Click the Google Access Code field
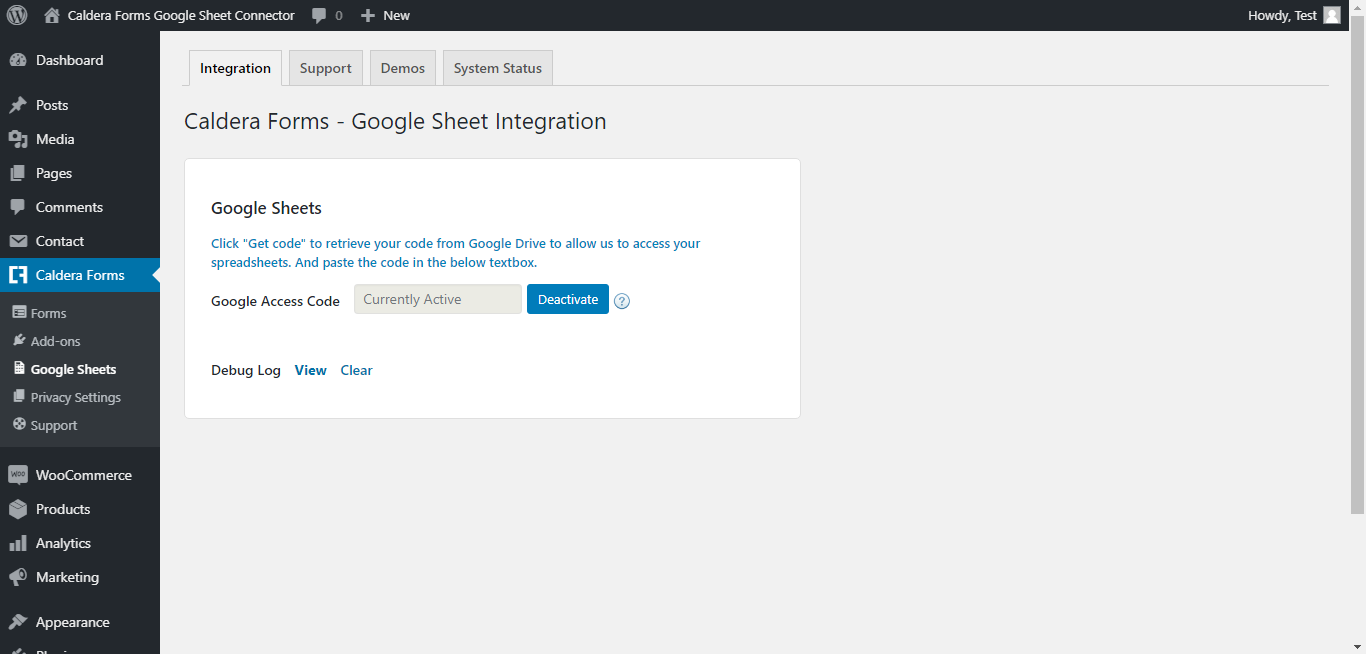 (438, 299)
